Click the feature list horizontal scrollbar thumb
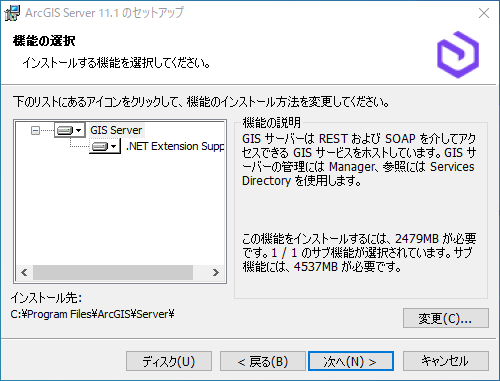The width and height of the screenshot is (500, 381). pos(113,273)
